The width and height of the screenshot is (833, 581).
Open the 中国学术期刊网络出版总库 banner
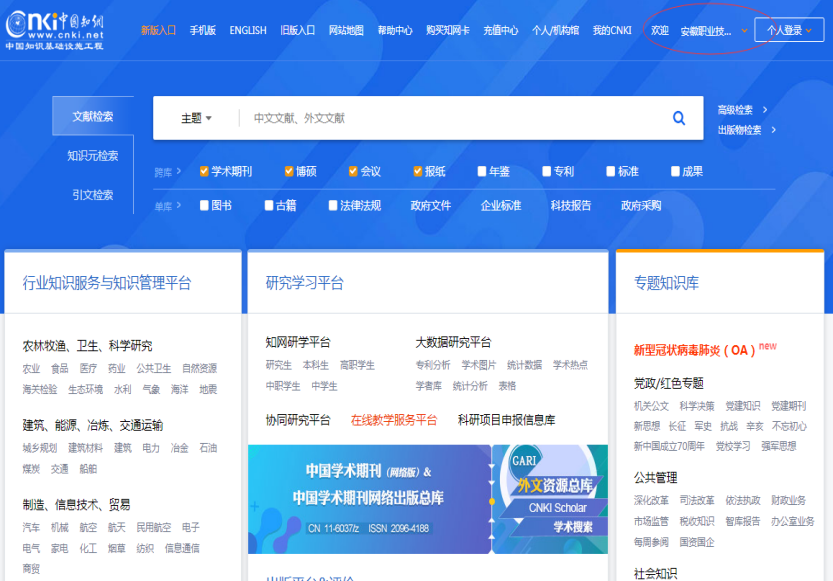pos(368,499)
